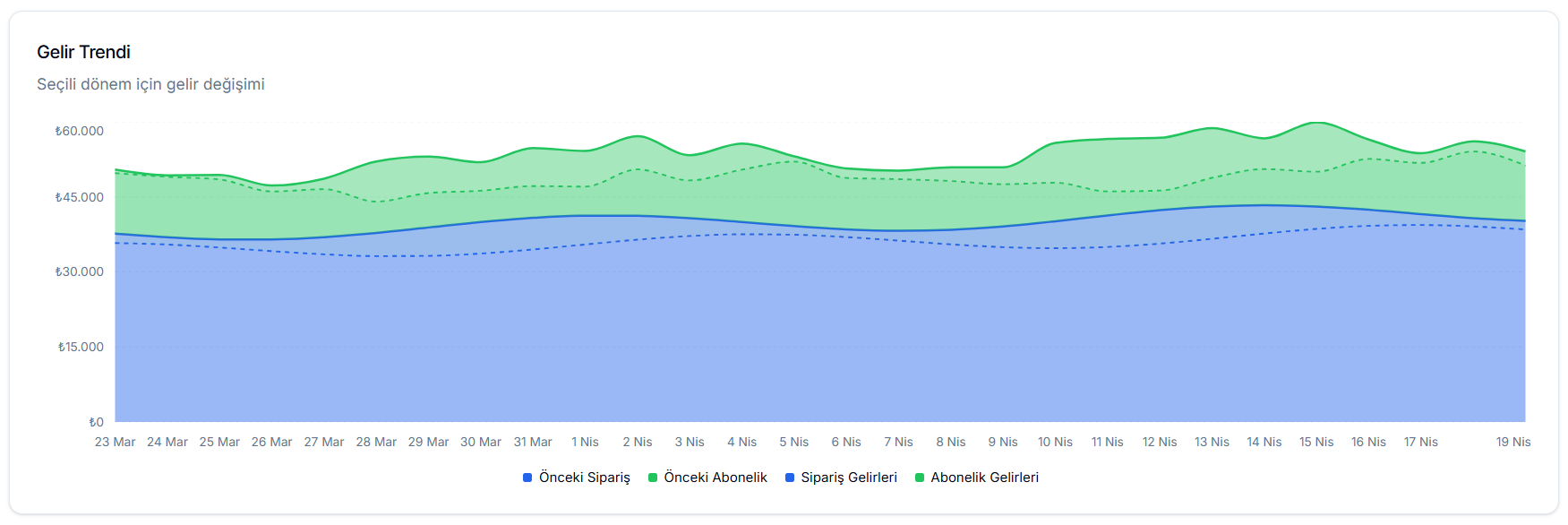Click the ₺15.000 y-axis value
Viewport: 1568px width, 525px height.
[81, 347]
